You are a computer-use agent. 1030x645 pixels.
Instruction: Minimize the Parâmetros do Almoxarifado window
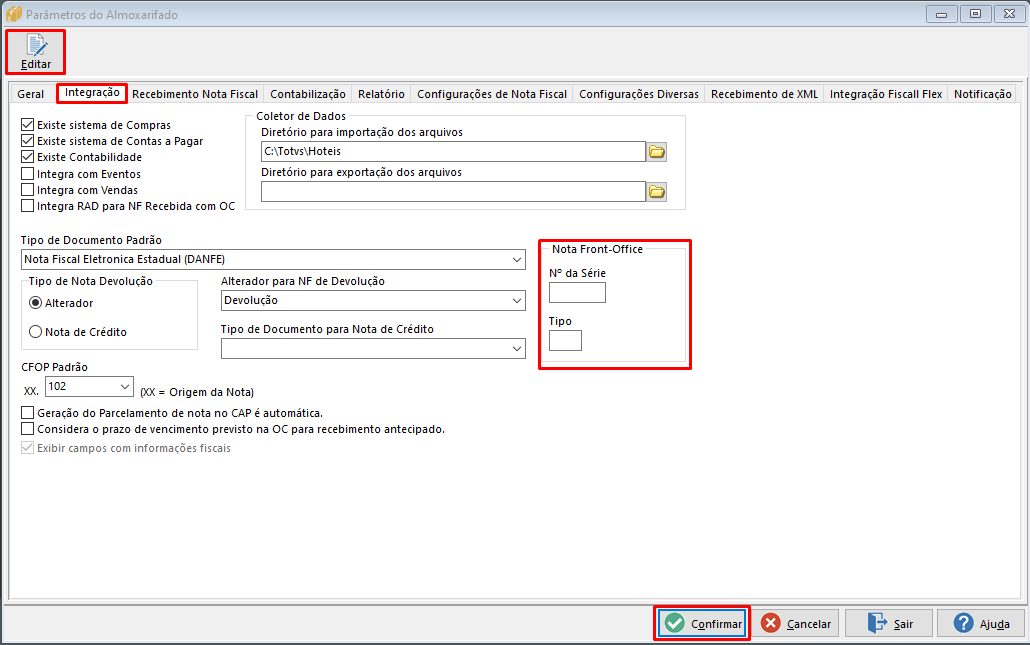pos(941,14)
